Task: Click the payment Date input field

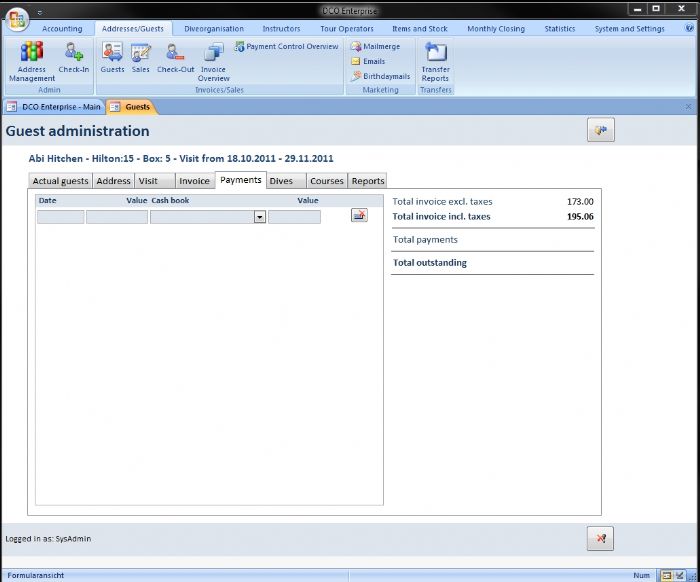Action: coord(60,217)
